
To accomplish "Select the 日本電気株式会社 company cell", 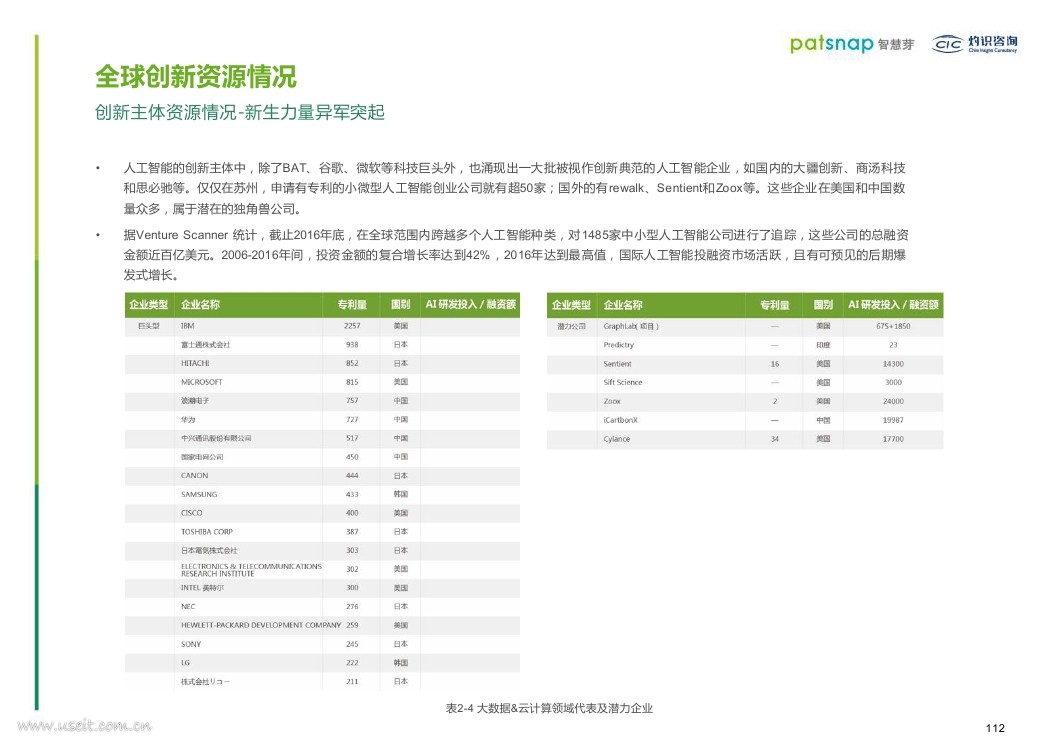I will point(209,551).
